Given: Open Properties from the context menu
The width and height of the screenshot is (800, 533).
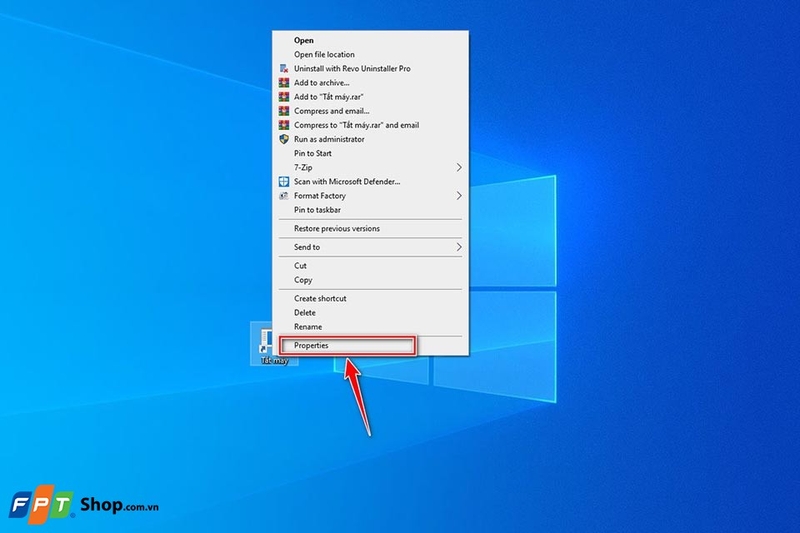Looking at the screenshot, I should (x=370, y=345).
